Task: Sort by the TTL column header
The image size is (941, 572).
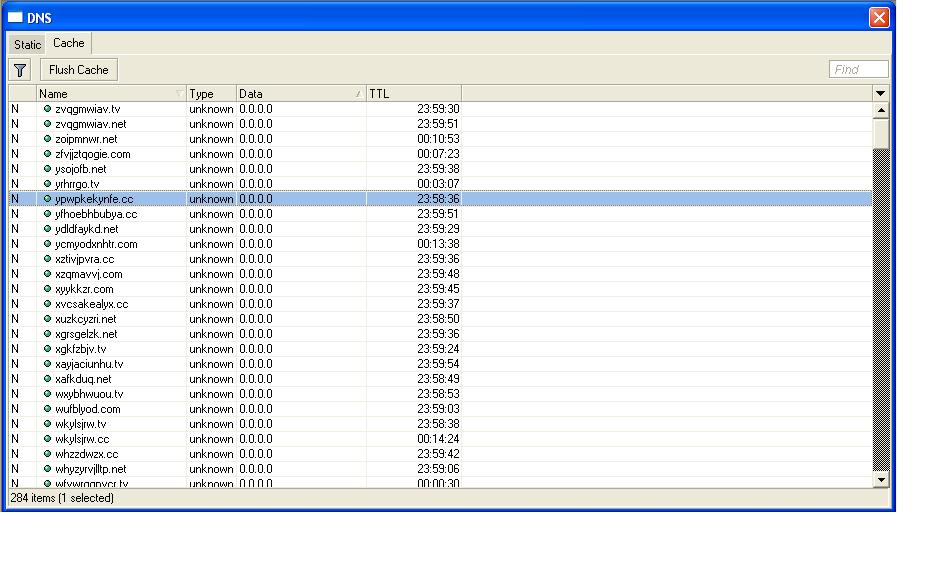Action: (x=414, y=94)
